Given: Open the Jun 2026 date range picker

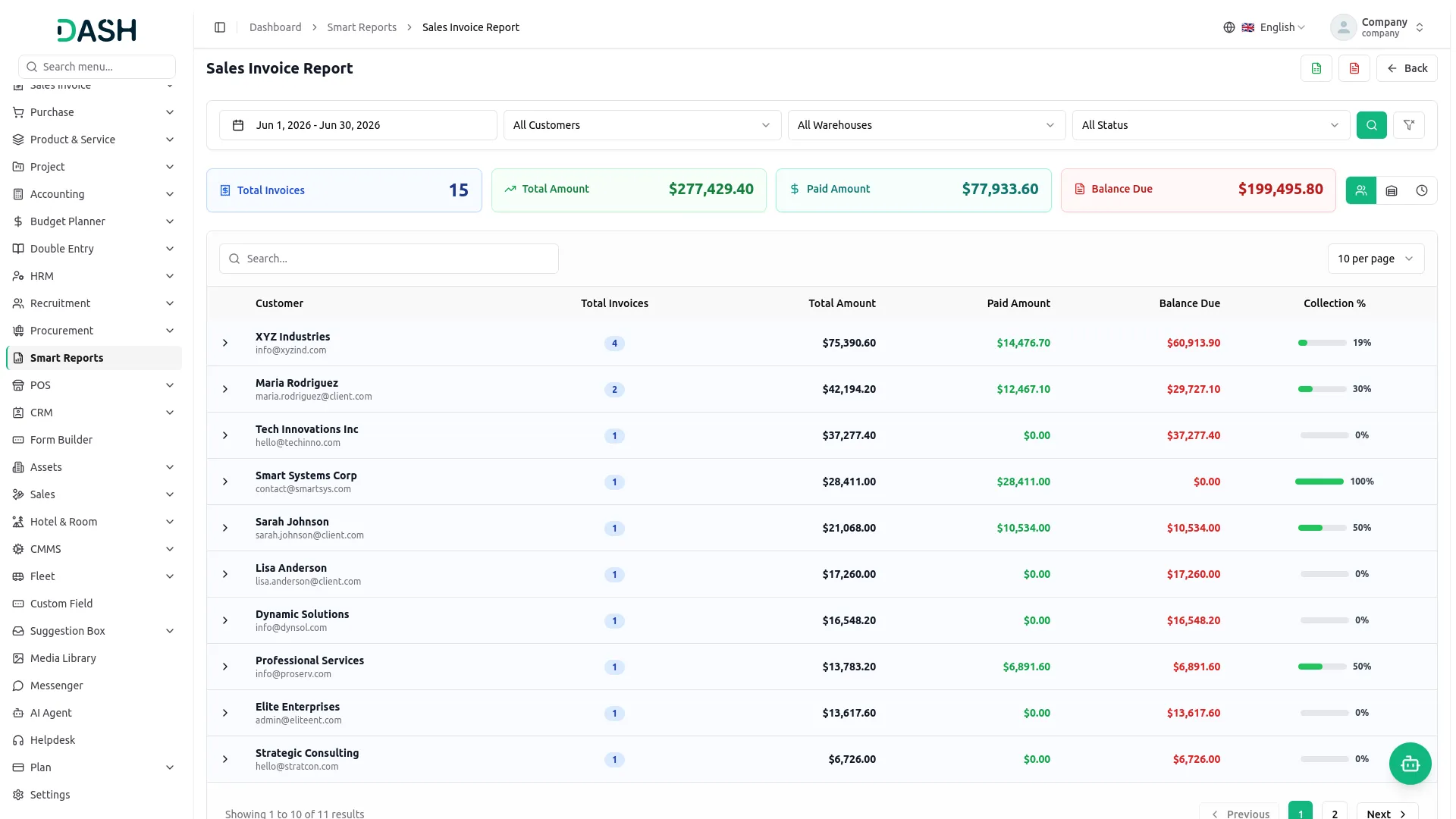Looking at the screenshot, I should click(x=358, y=125).
